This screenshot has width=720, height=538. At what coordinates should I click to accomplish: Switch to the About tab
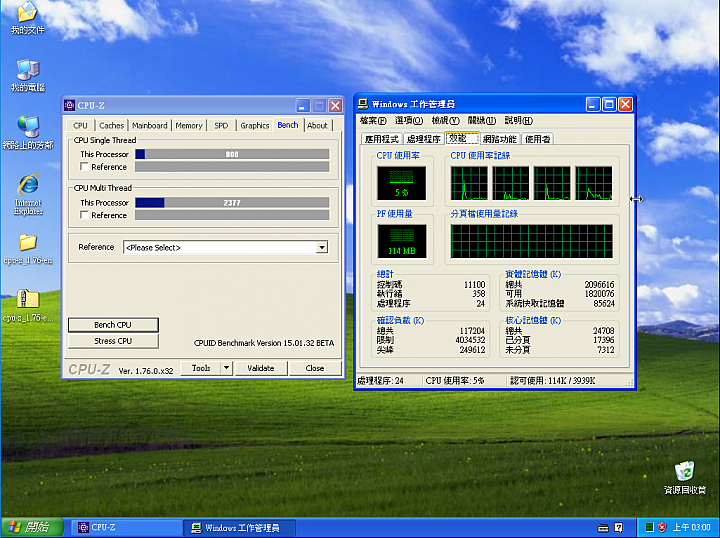click(317, 125)
